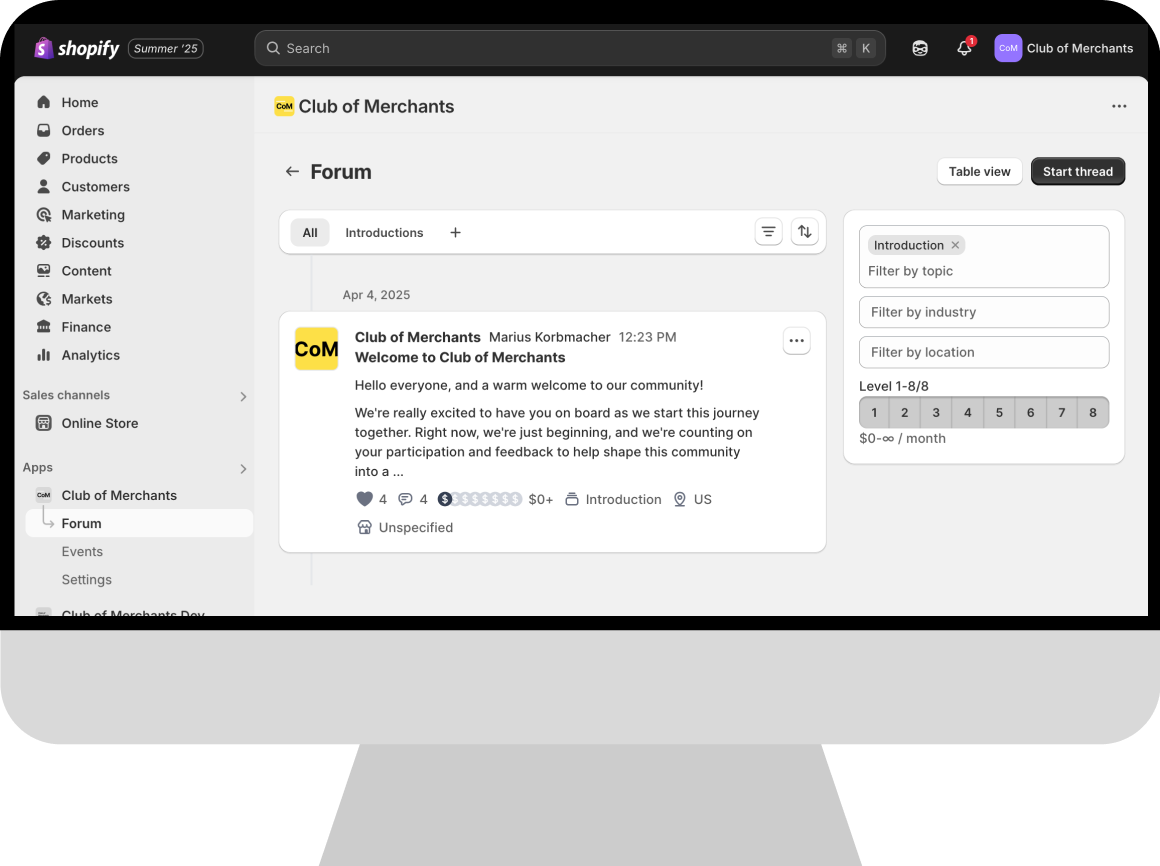Expand the Sales channels section
Image resolution: width=1160 pixels, height=866 pixels.
(x=243, y=396)
